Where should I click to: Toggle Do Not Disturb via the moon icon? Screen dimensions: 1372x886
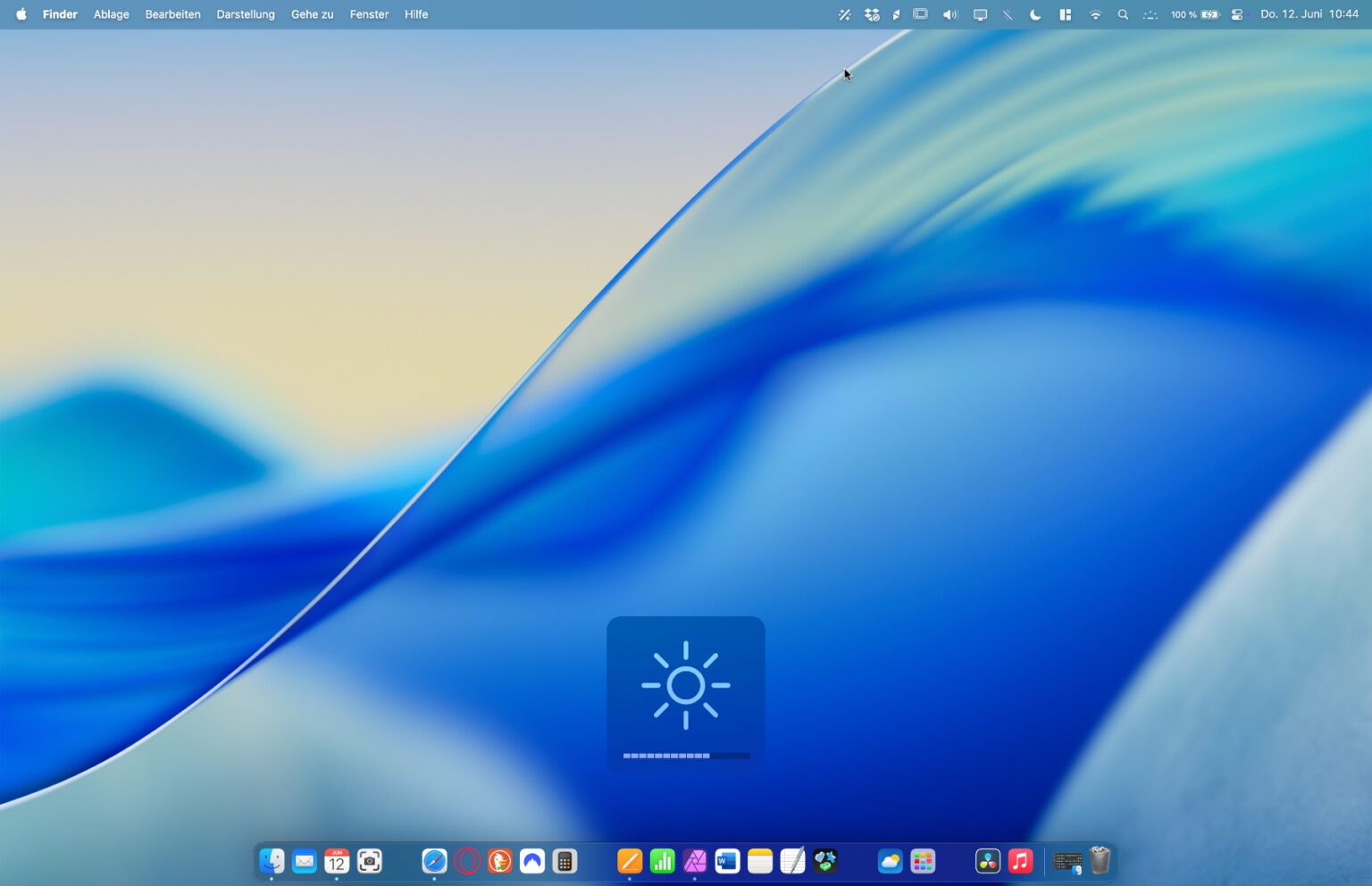[x=1034, y=14]
